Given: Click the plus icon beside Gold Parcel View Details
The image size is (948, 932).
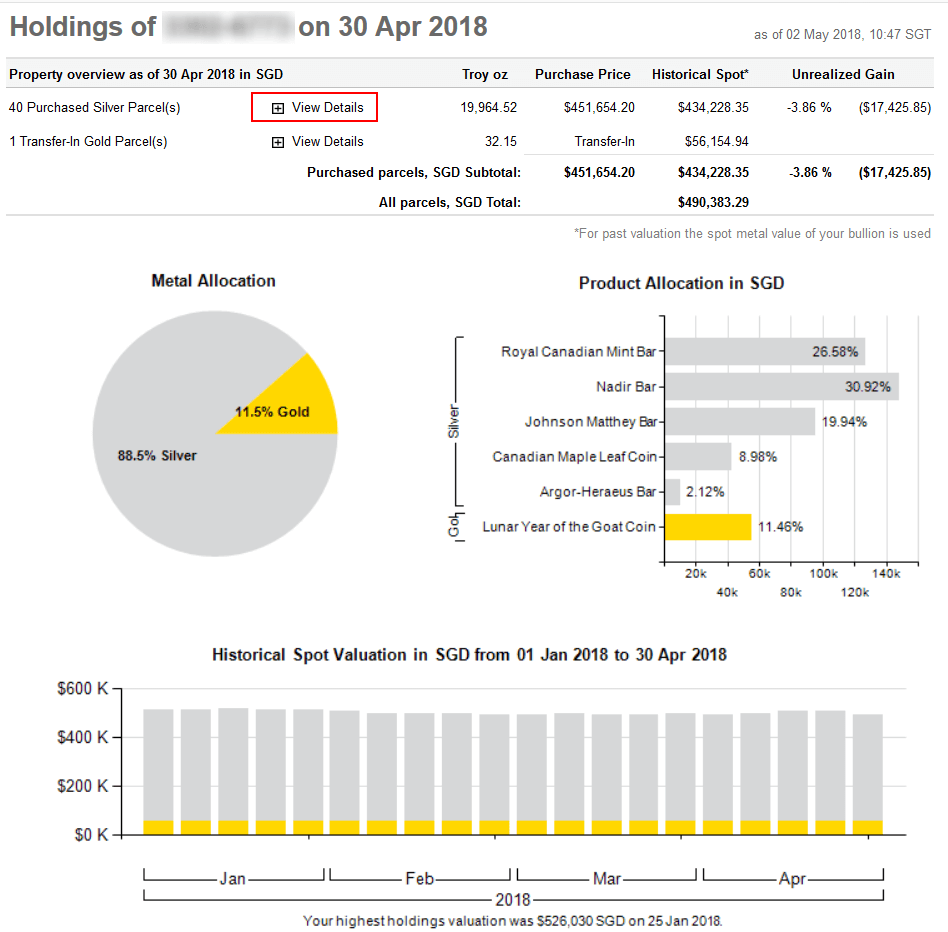Looking at the screenshot, I should pyautogui.click(x=278, y=142).
